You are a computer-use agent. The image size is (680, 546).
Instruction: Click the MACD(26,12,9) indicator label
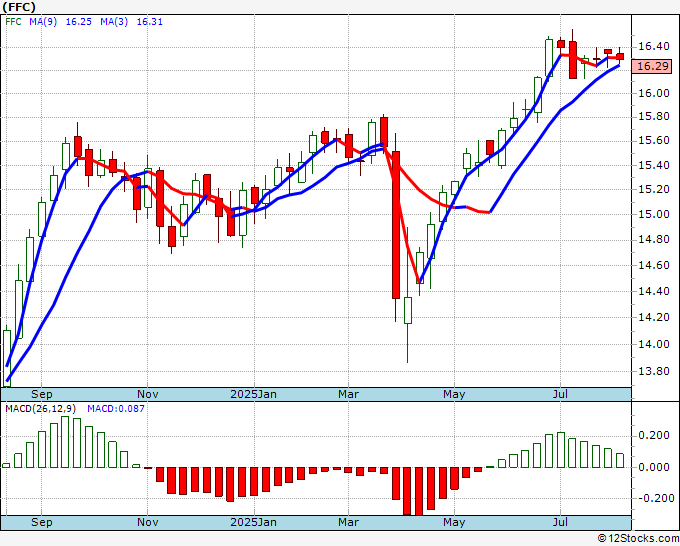[x=41, y=409]
